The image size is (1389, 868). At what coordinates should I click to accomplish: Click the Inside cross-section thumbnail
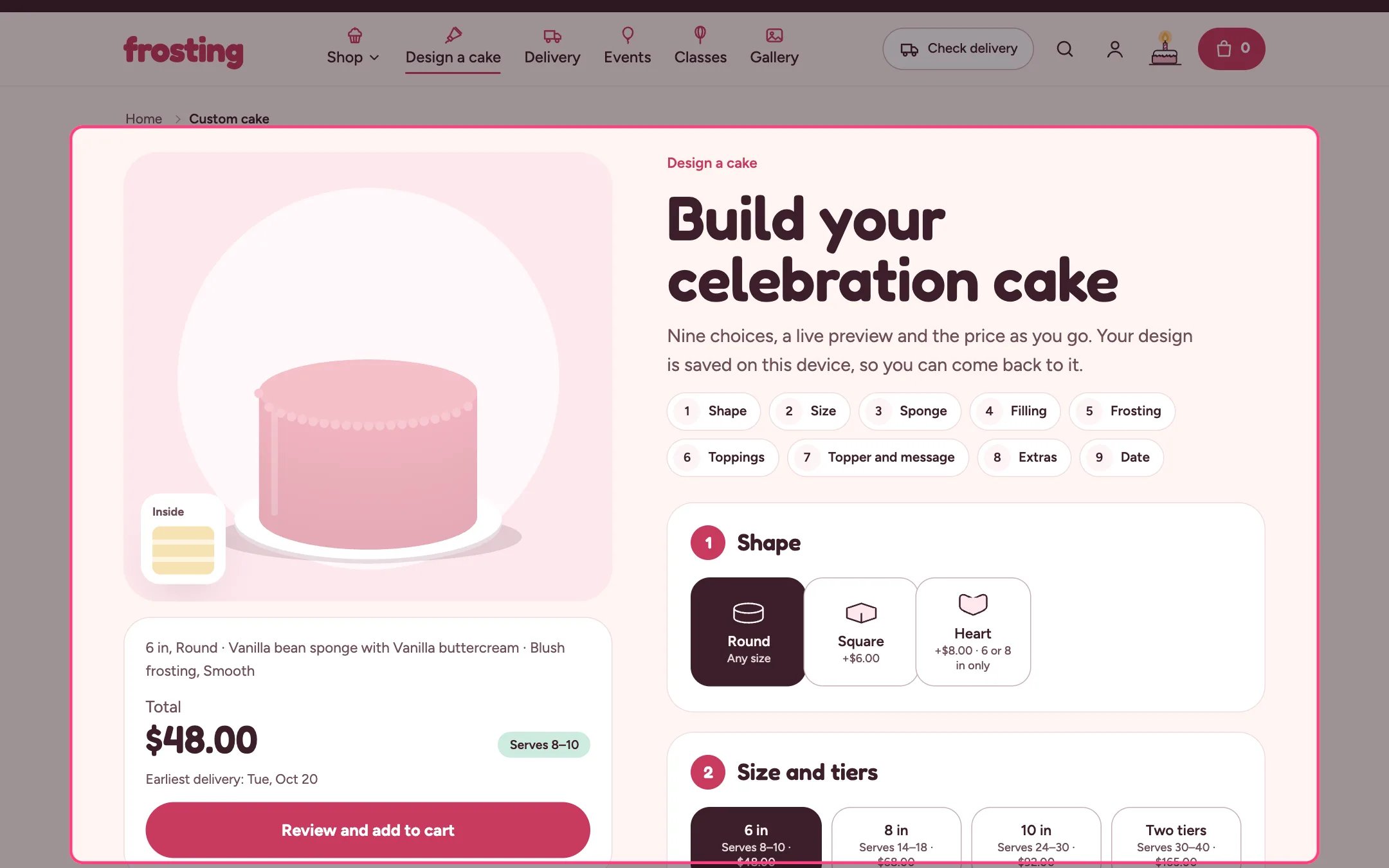coord(183,539)
